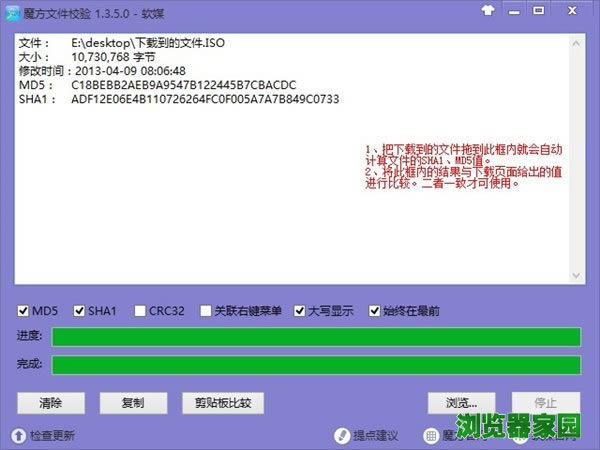Image resolution: width=600 pixels, height=450 pixels.
Task: Maximize the file checker window
Action: (539, 11)
